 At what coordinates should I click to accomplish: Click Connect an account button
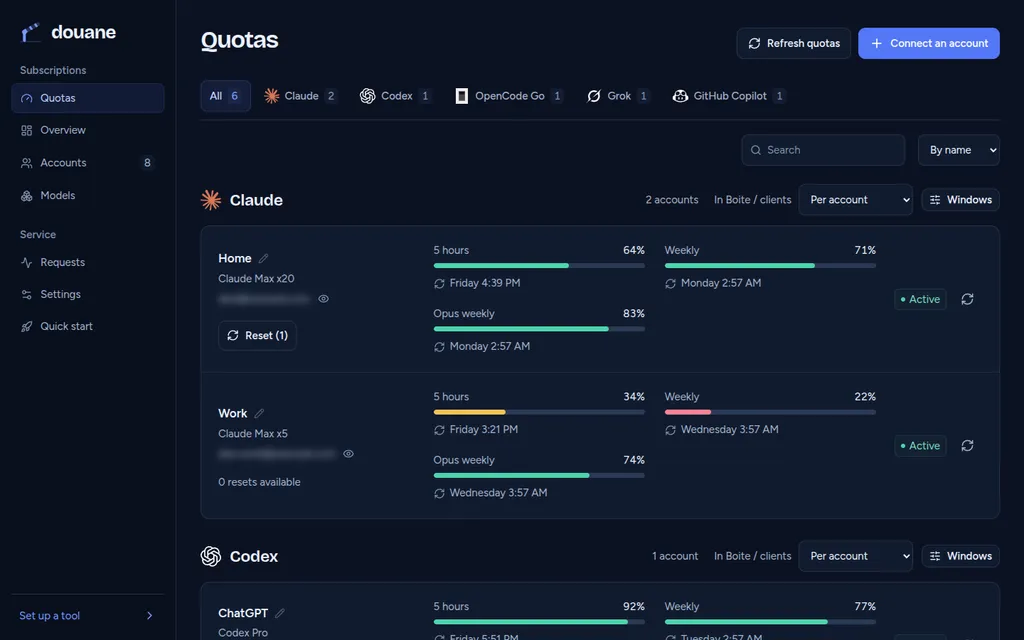pos(929,43)
